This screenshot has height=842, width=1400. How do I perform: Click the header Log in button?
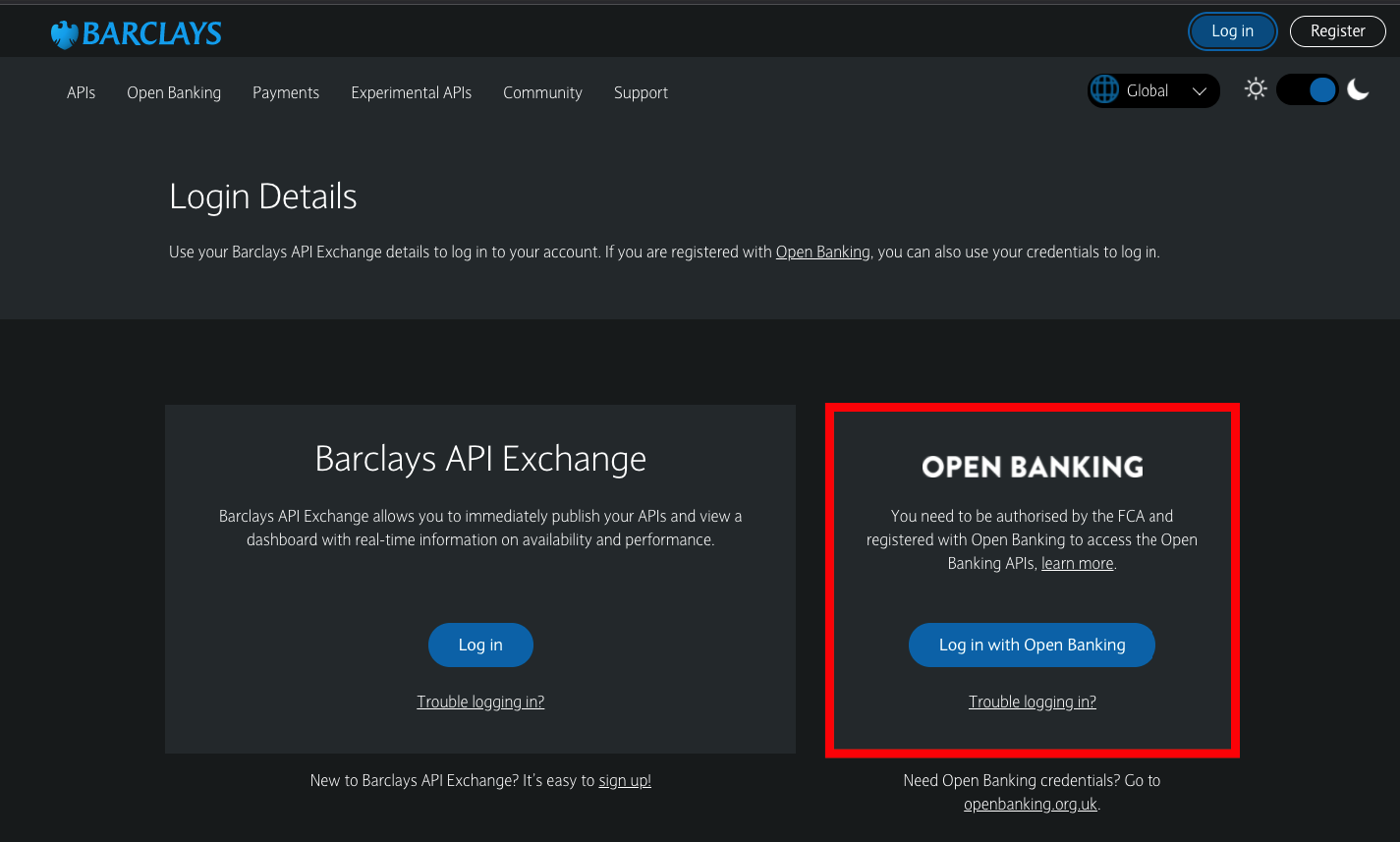point(1232,31)
